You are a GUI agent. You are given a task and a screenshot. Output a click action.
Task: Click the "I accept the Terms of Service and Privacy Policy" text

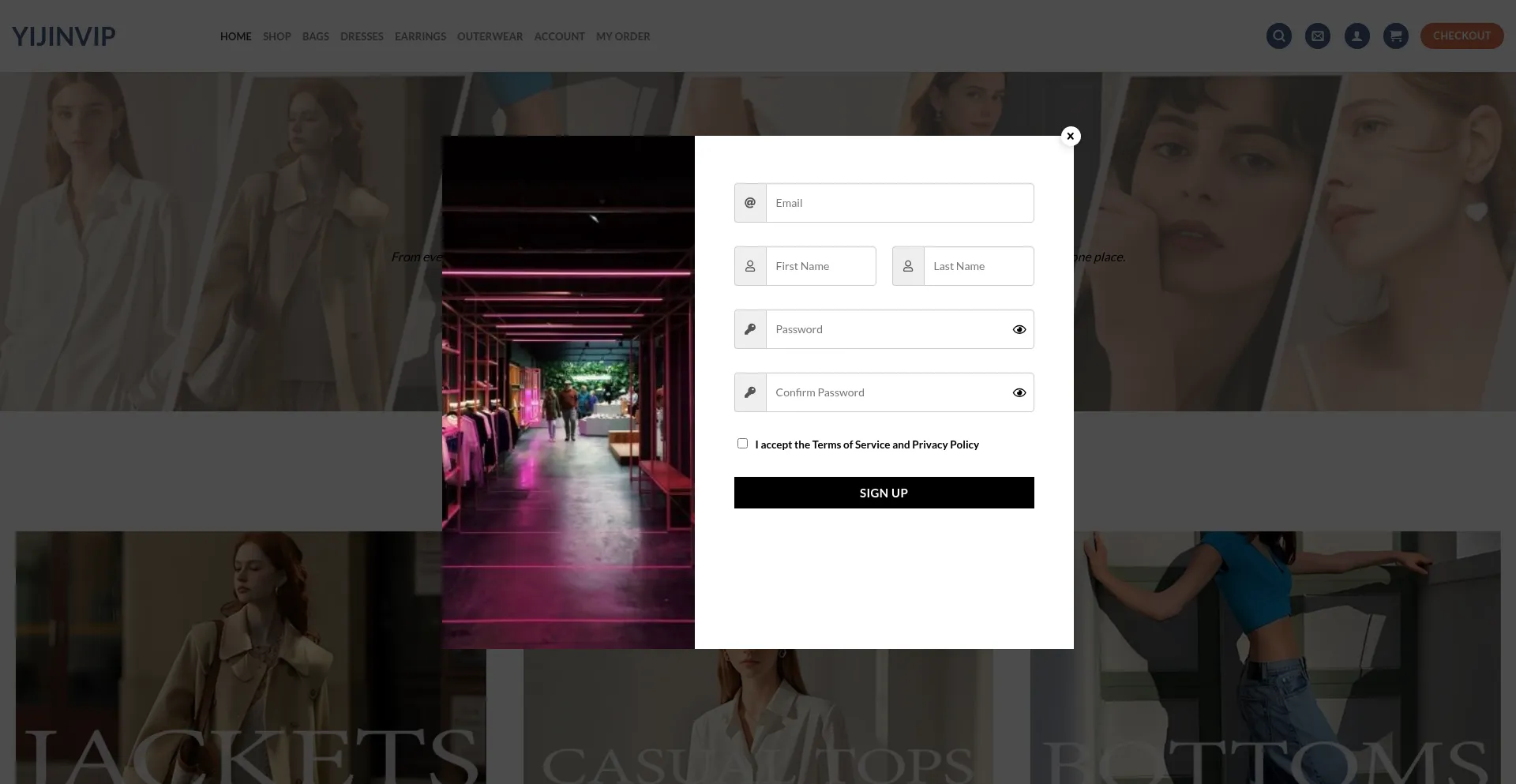(x=867, y=445)
